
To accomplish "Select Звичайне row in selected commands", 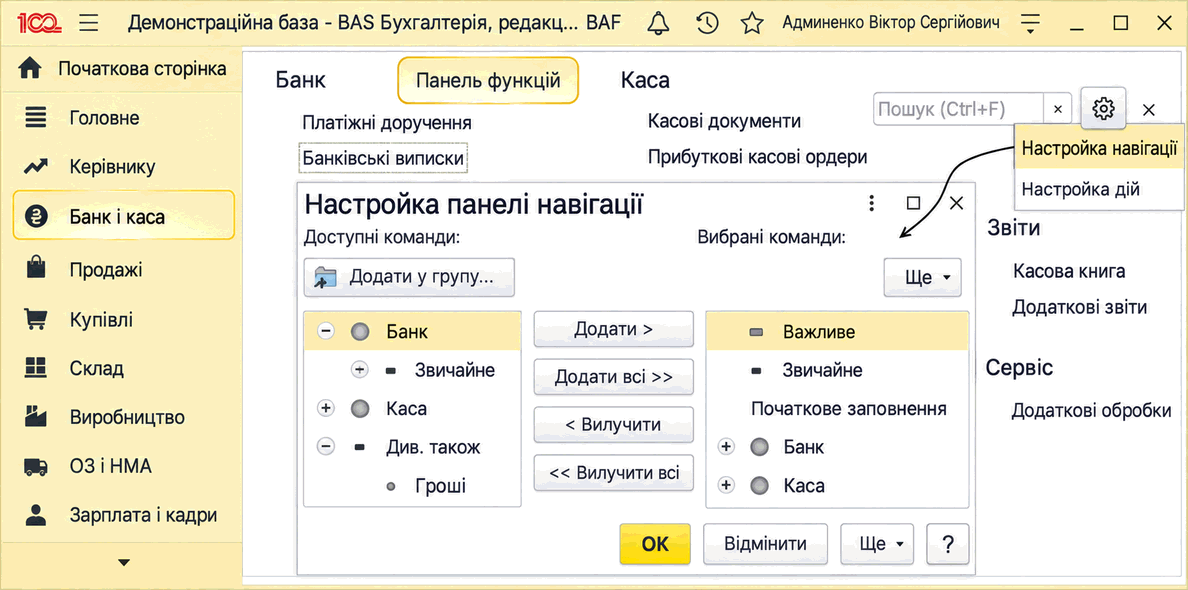I will coord(837,370).
